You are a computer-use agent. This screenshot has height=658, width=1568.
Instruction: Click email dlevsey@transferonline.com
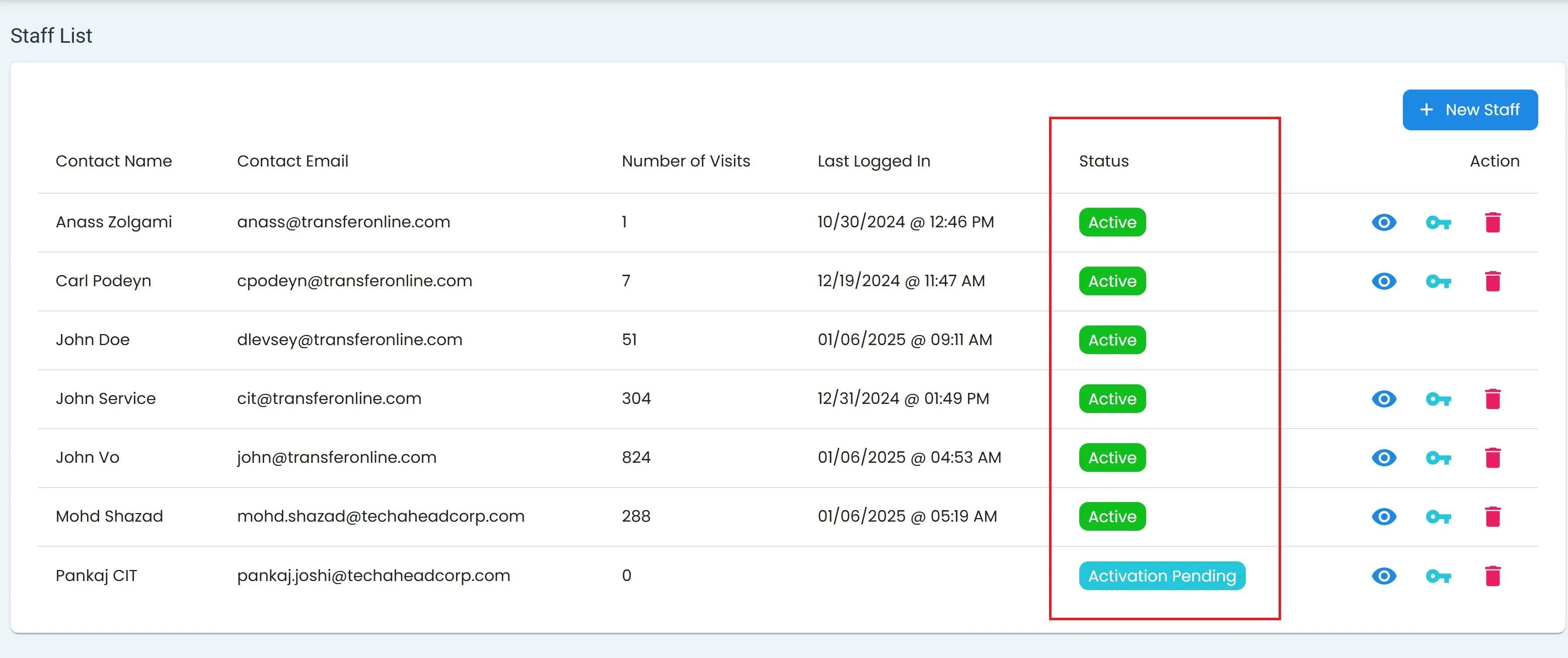pos(349,340)
